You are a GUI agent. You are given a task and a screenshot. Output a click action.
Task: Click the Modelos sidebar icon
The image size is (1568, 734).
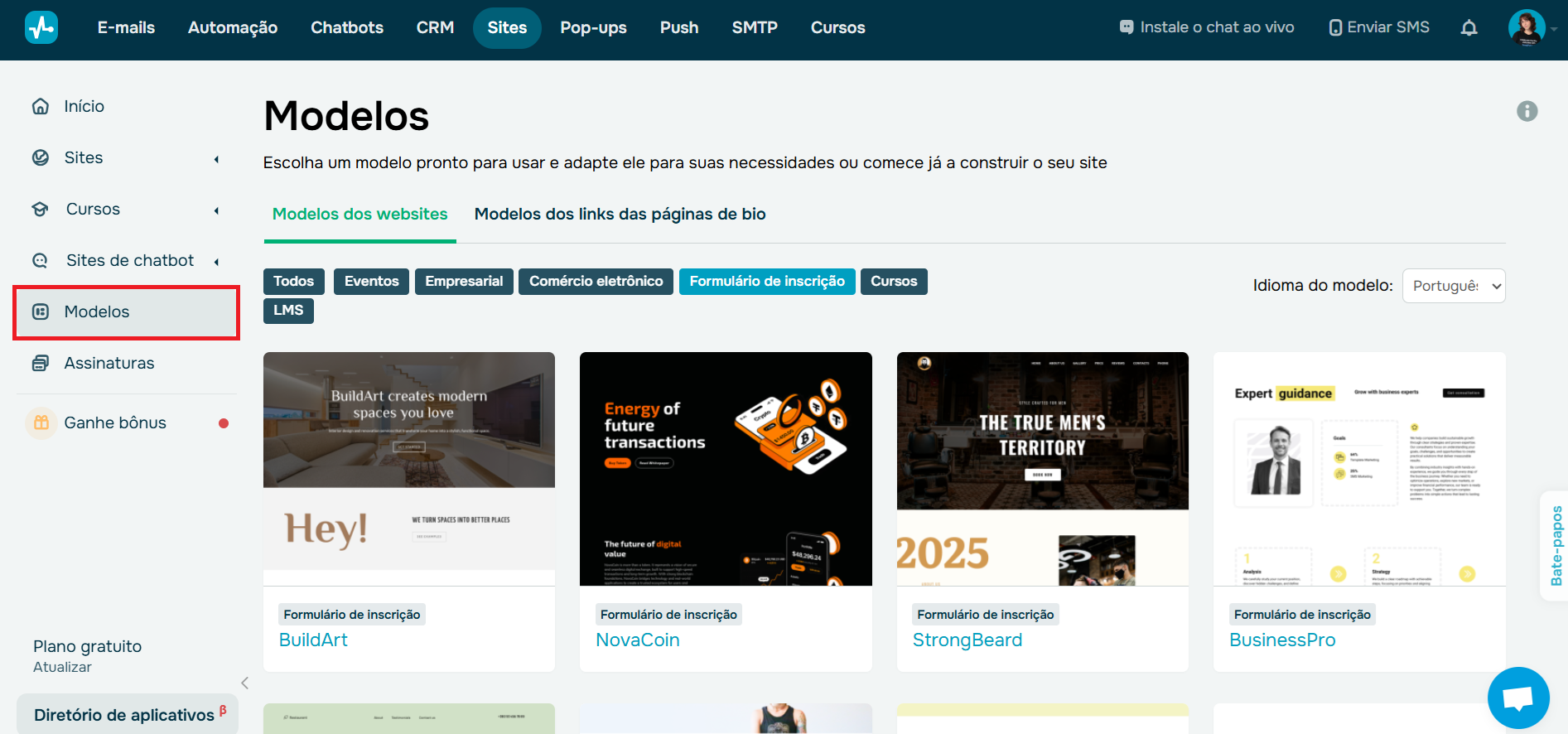pos(41,311)
